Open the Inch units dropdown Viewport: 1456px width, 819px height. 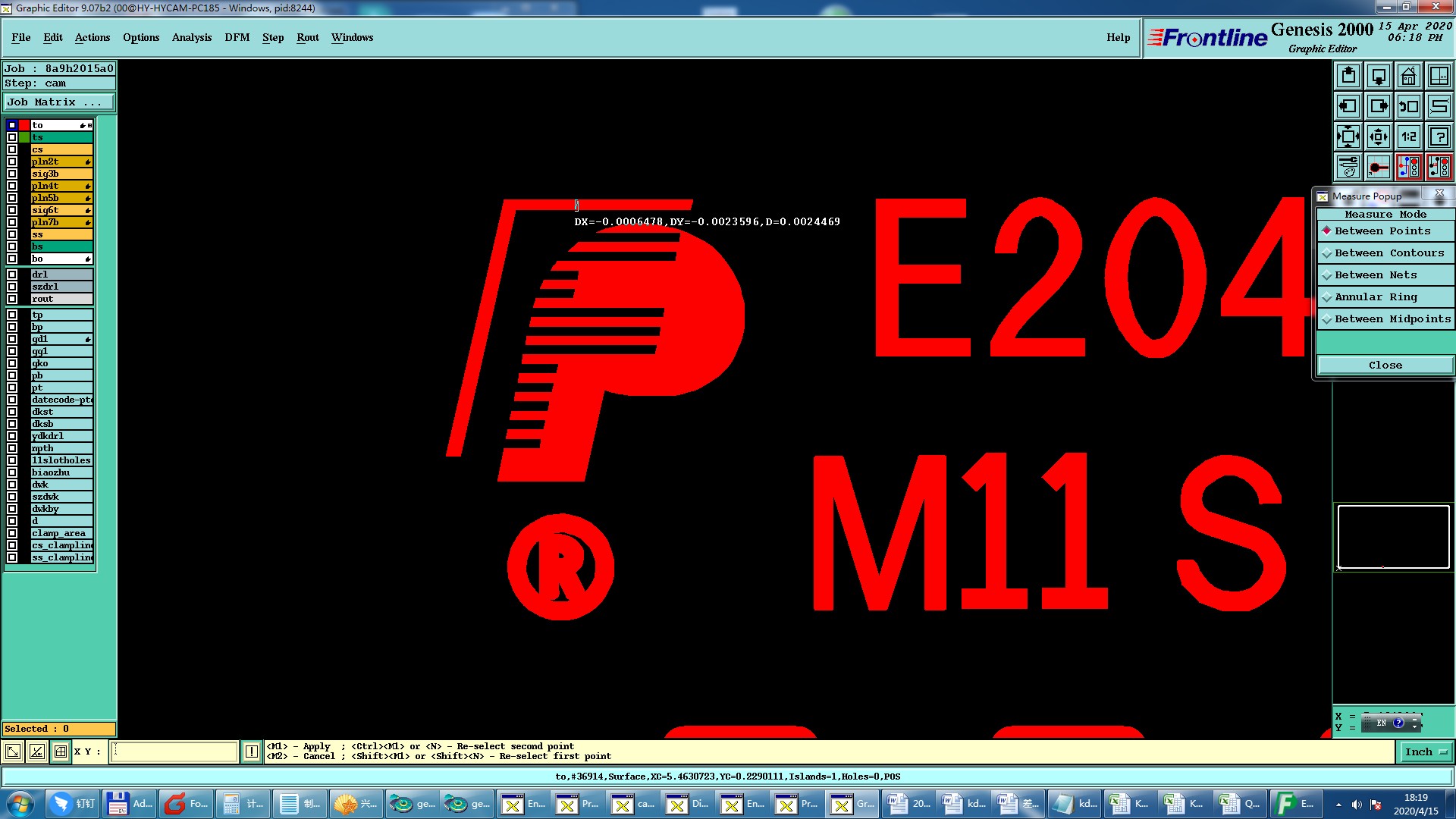tap(1426, 752)
